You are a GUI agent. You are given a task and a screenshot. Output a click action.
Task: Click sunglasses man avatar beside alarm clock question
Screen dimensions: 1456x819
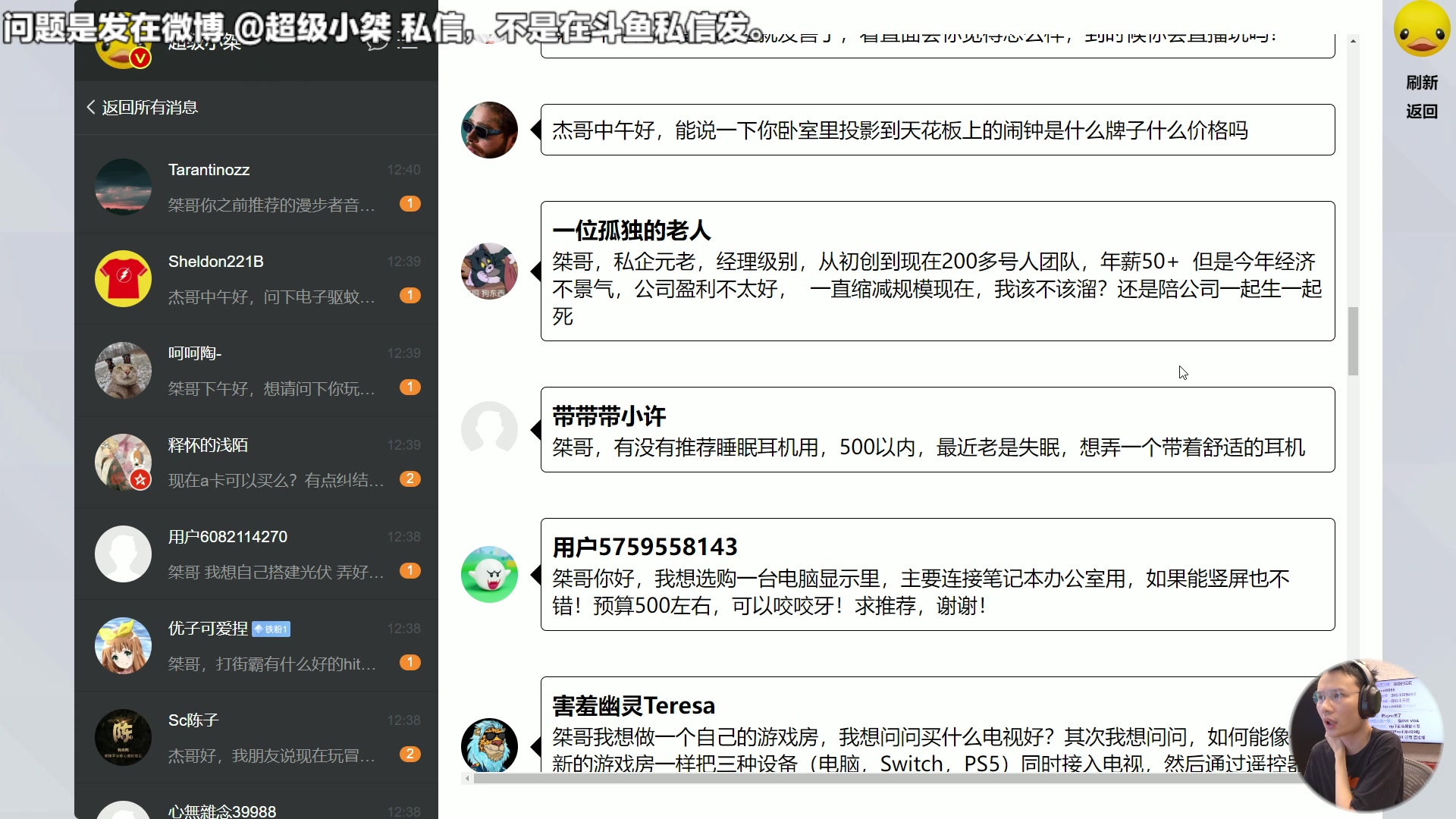click(489, 130)
